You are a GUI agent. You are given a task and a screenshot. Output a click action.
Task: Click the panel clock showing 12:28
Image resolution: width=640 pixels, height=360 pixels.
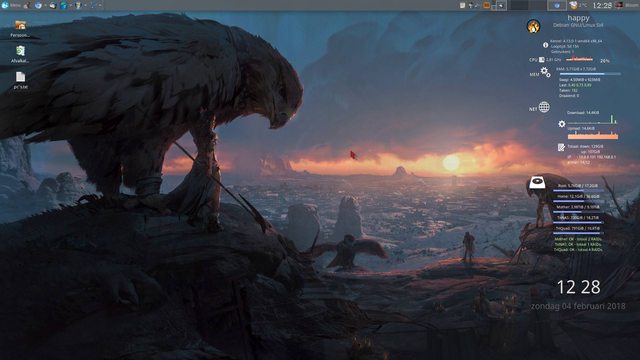pos(602,5)
